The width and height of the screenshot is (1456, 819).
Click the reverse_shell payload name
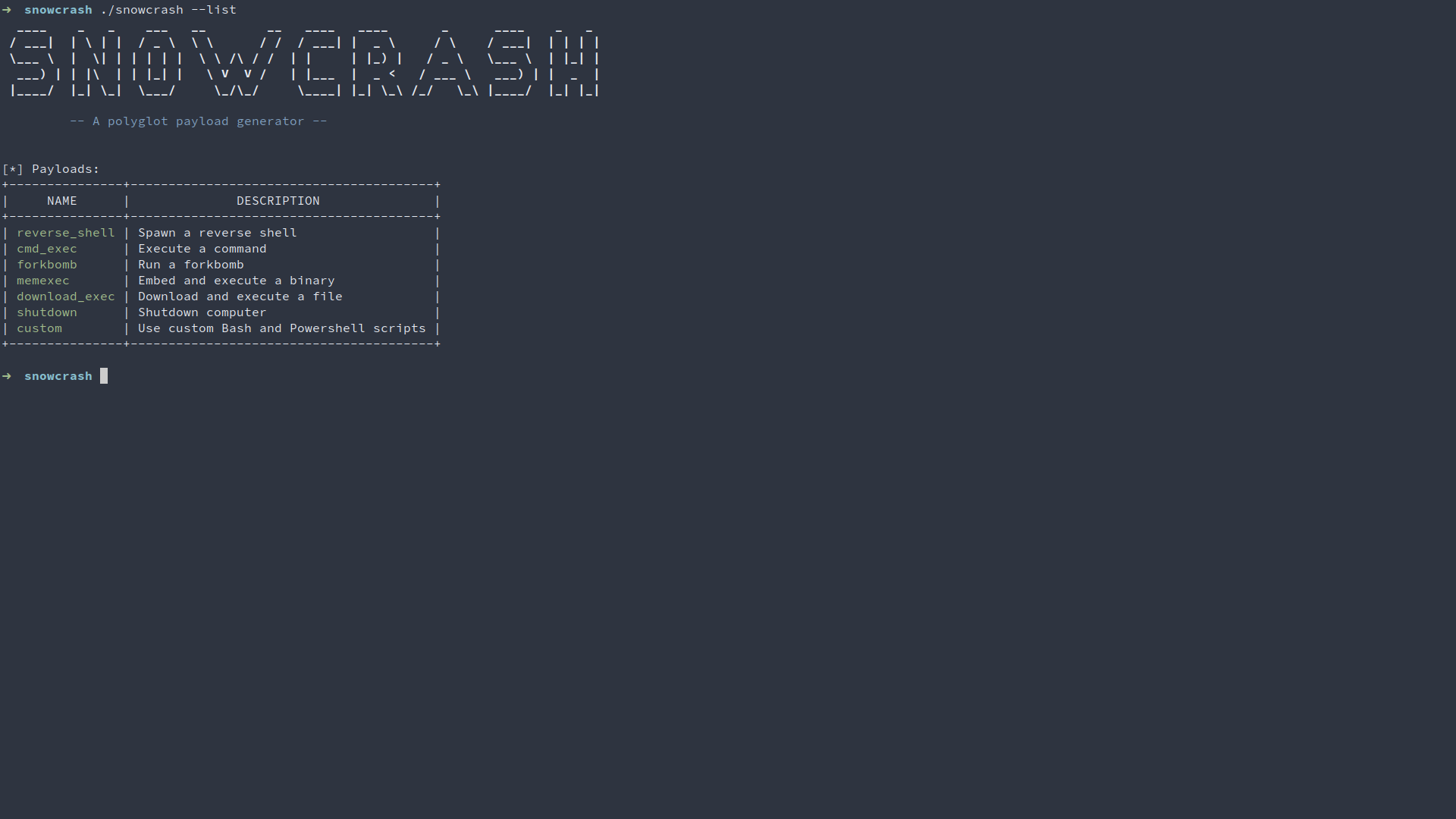tap(66, 233)
